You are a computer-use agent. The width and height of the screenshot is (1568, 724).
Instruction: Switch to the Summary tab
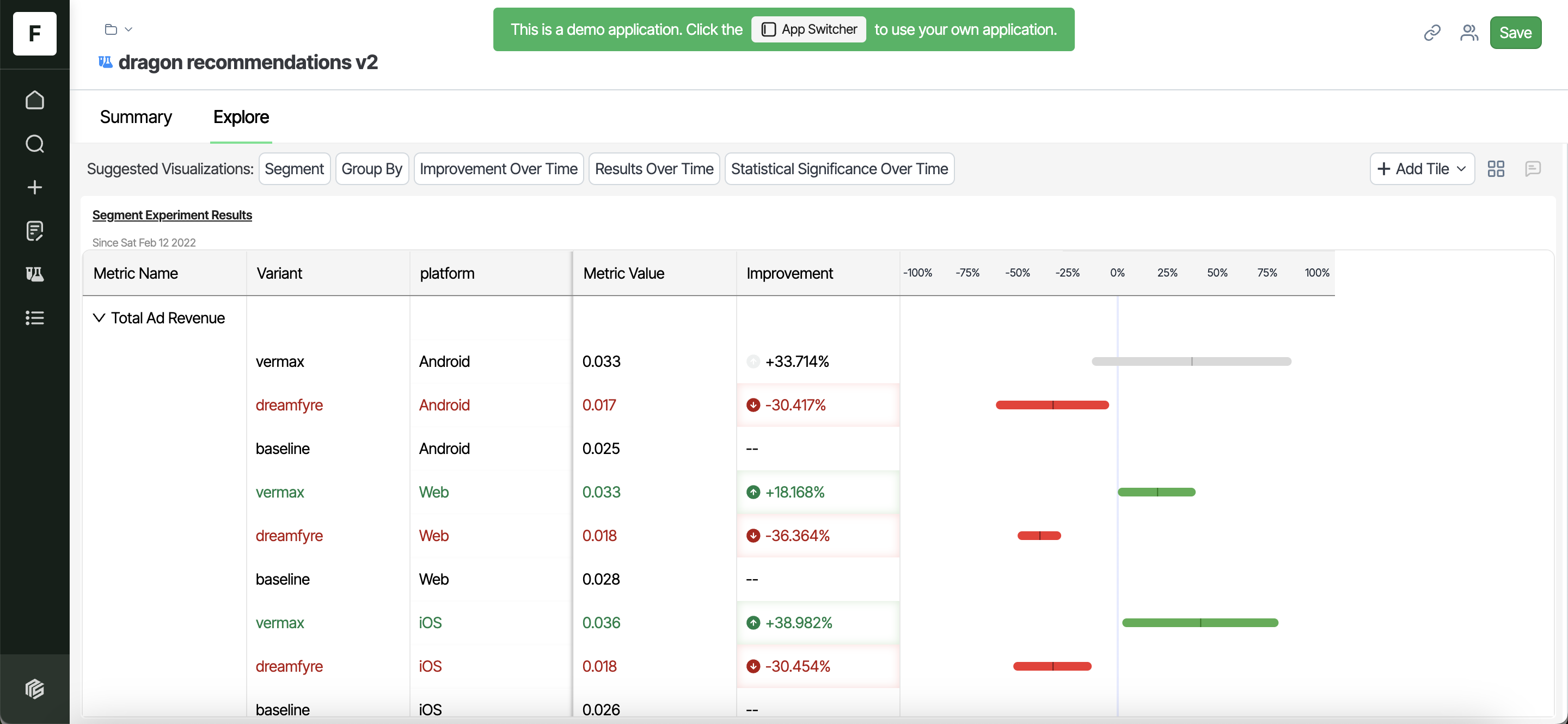click(x=136, y=117)
